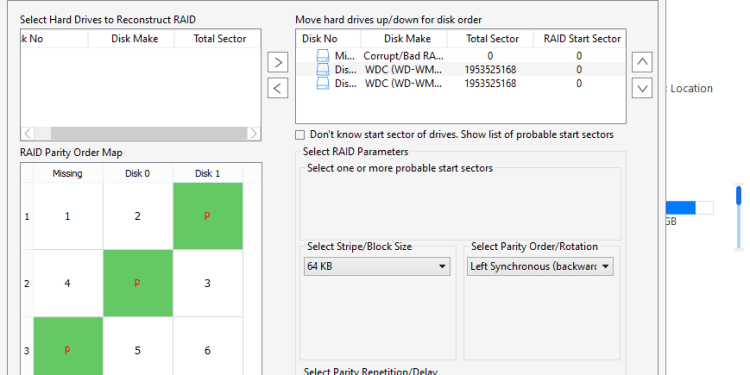Click the Disk 1 column header in parity map
Screen dimensions: 750x375
point(208,174)
